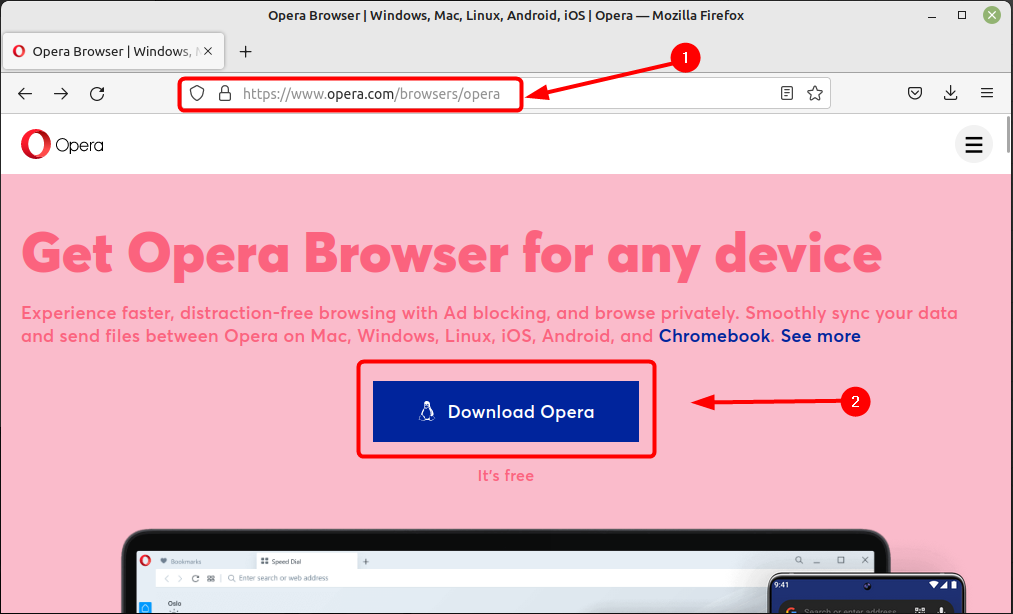Image resolution: width=1013 pixels, height=614 pixels.
Task: Close the Opera Browser tab
Action: click(x=208, y=51)
